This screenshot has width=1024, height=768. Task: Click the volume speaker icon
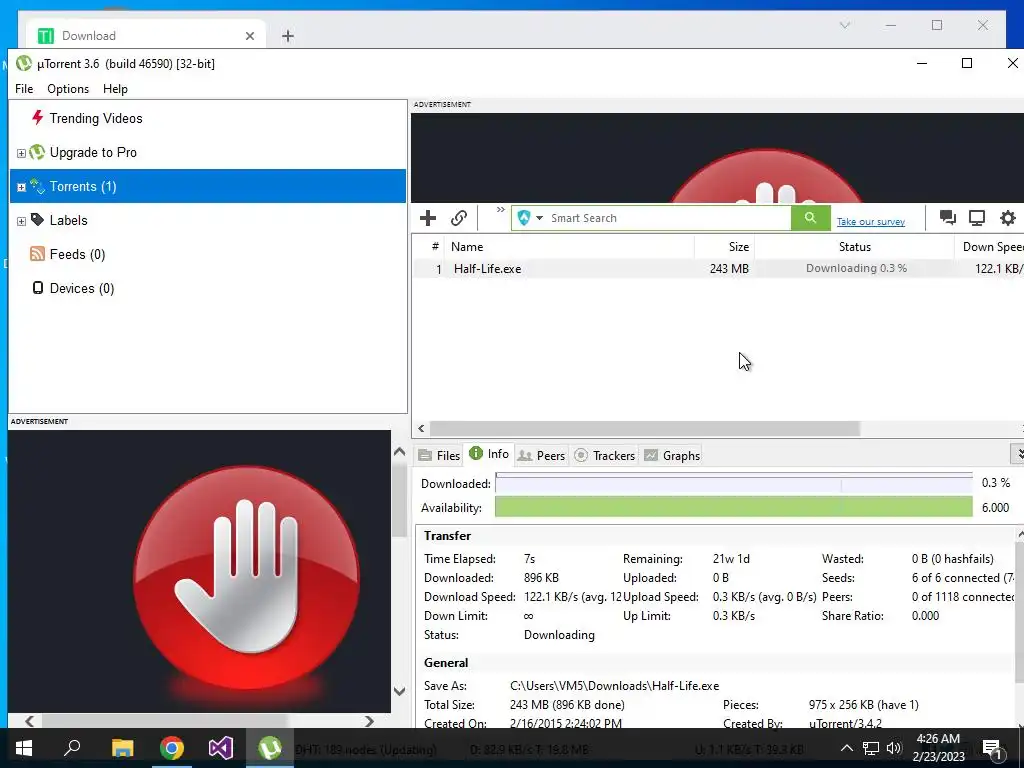coord(894,748)
